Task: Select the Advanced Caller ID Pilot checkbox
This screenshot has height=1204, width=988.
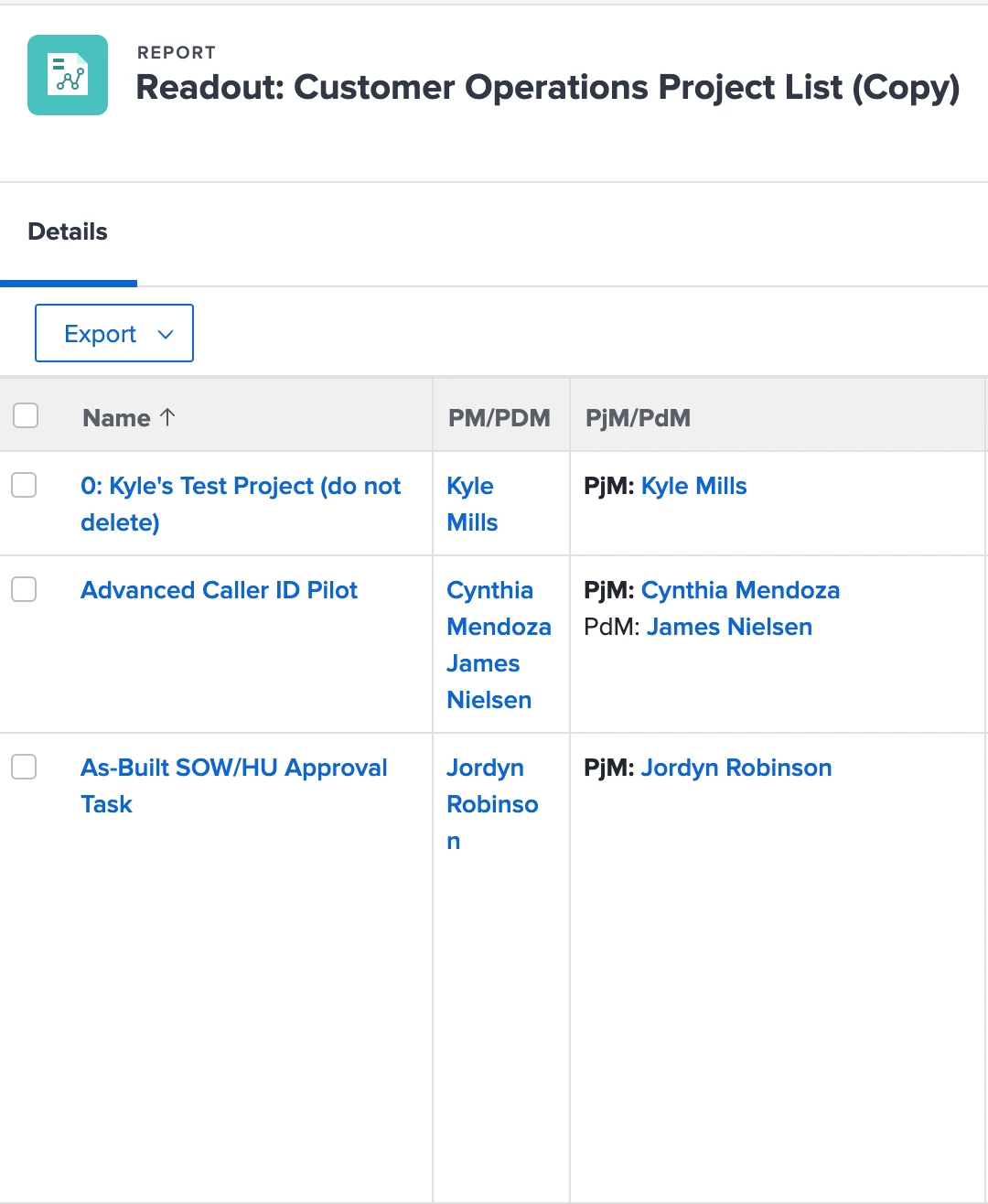Action: click(x=24, y=589)
